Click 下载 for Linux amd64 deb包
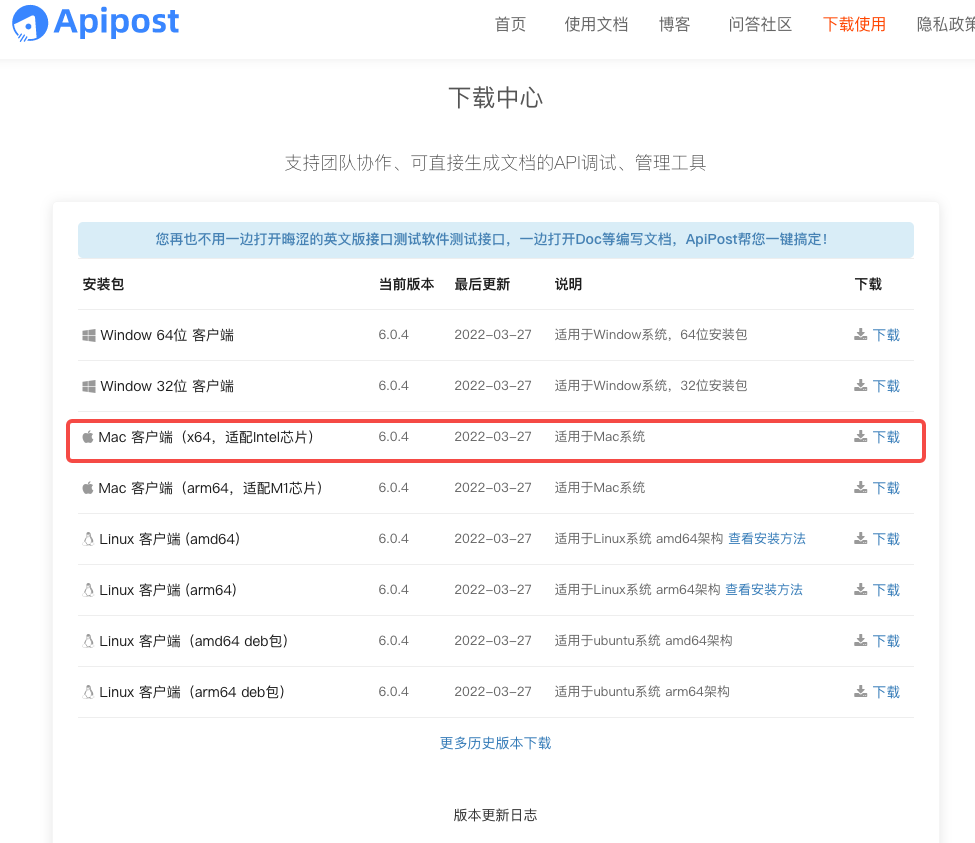The width and height of the screenshot is (975, 843). pos(886,641)
